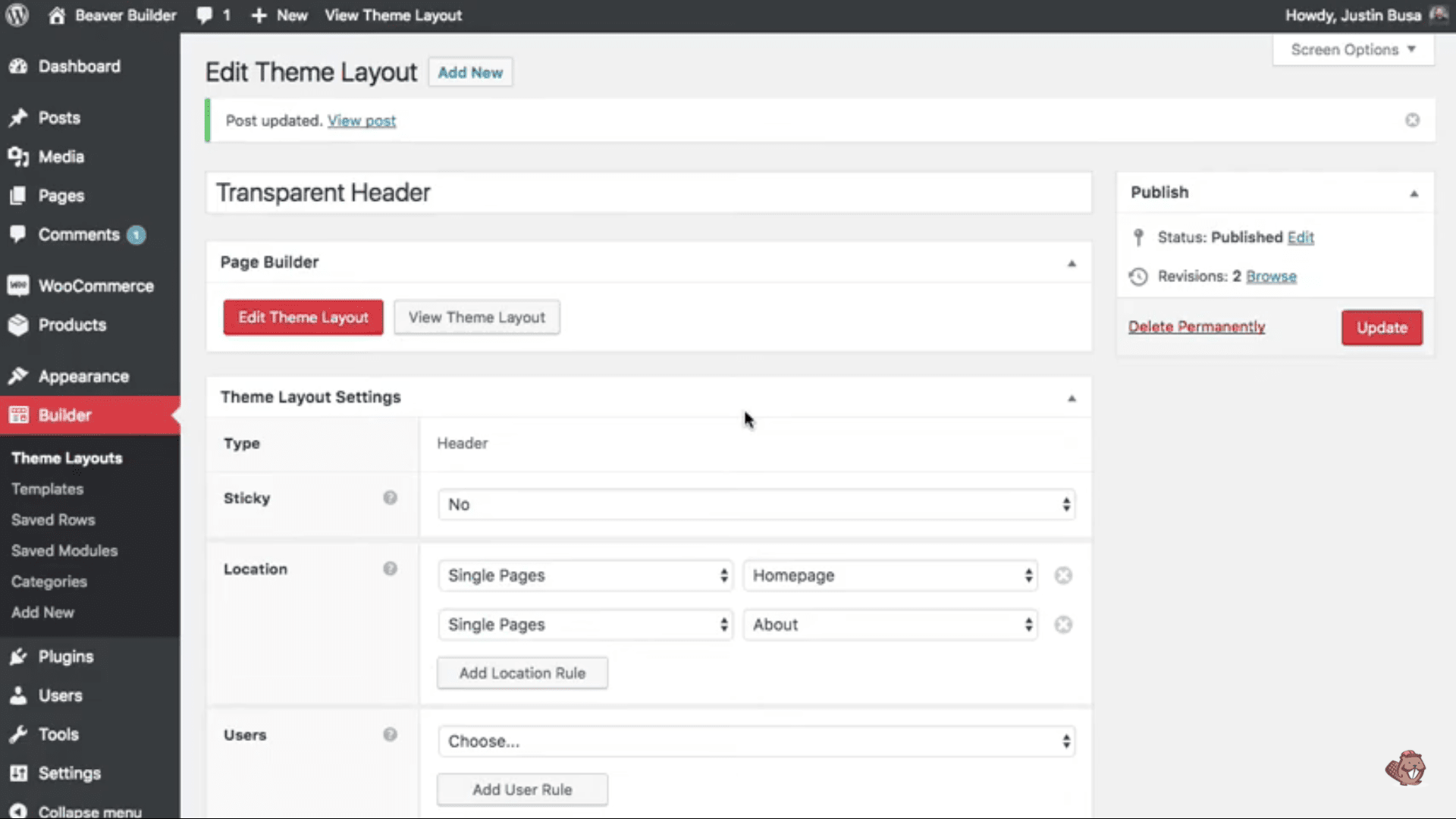Collapse the Page Builder panel

[1072, 263]
